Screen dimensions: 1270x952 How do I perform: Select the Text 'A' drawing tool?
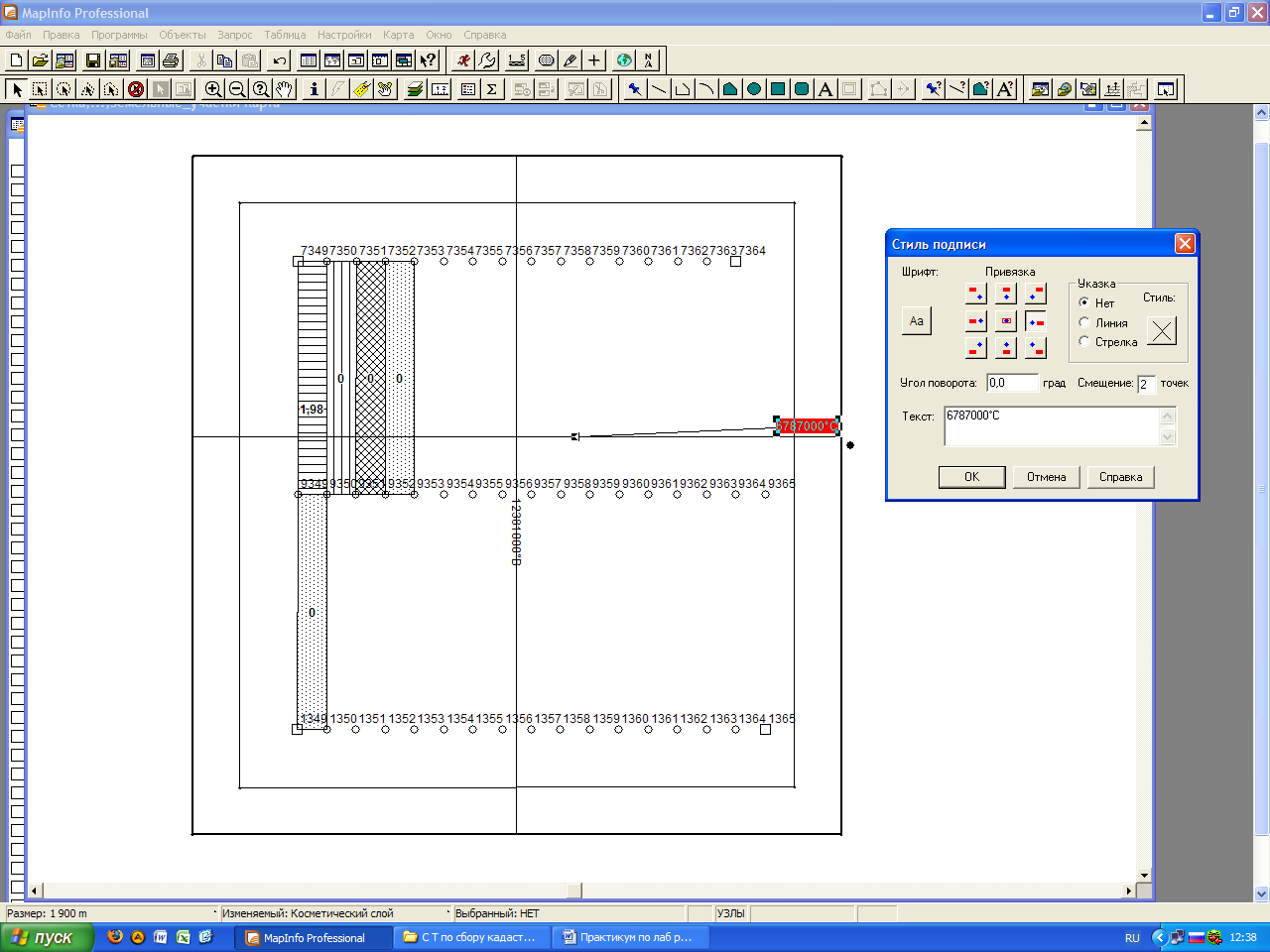click(825, 89)
